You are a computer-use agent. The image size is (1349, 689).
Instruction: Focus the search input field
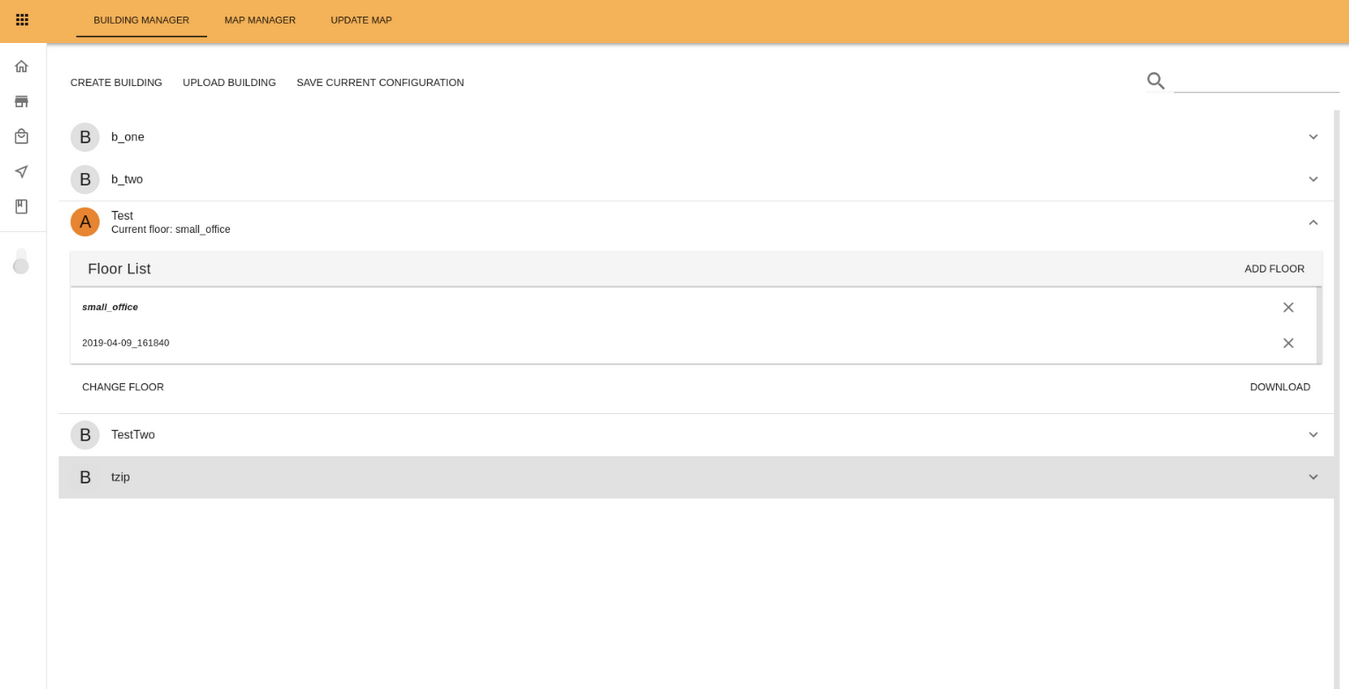pyautogui.click(x=1256, y=80)
